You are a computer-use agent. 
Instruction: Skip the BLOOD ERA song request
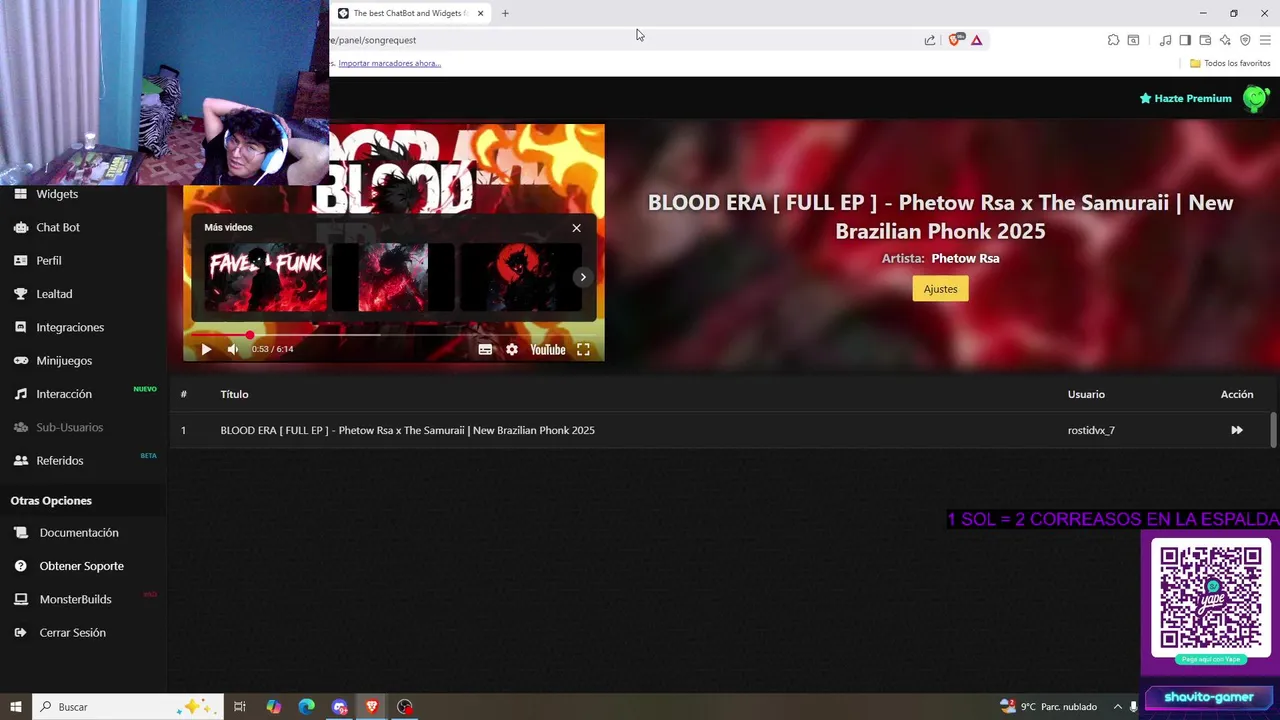pyautogui.click(x=1237, y=430)
